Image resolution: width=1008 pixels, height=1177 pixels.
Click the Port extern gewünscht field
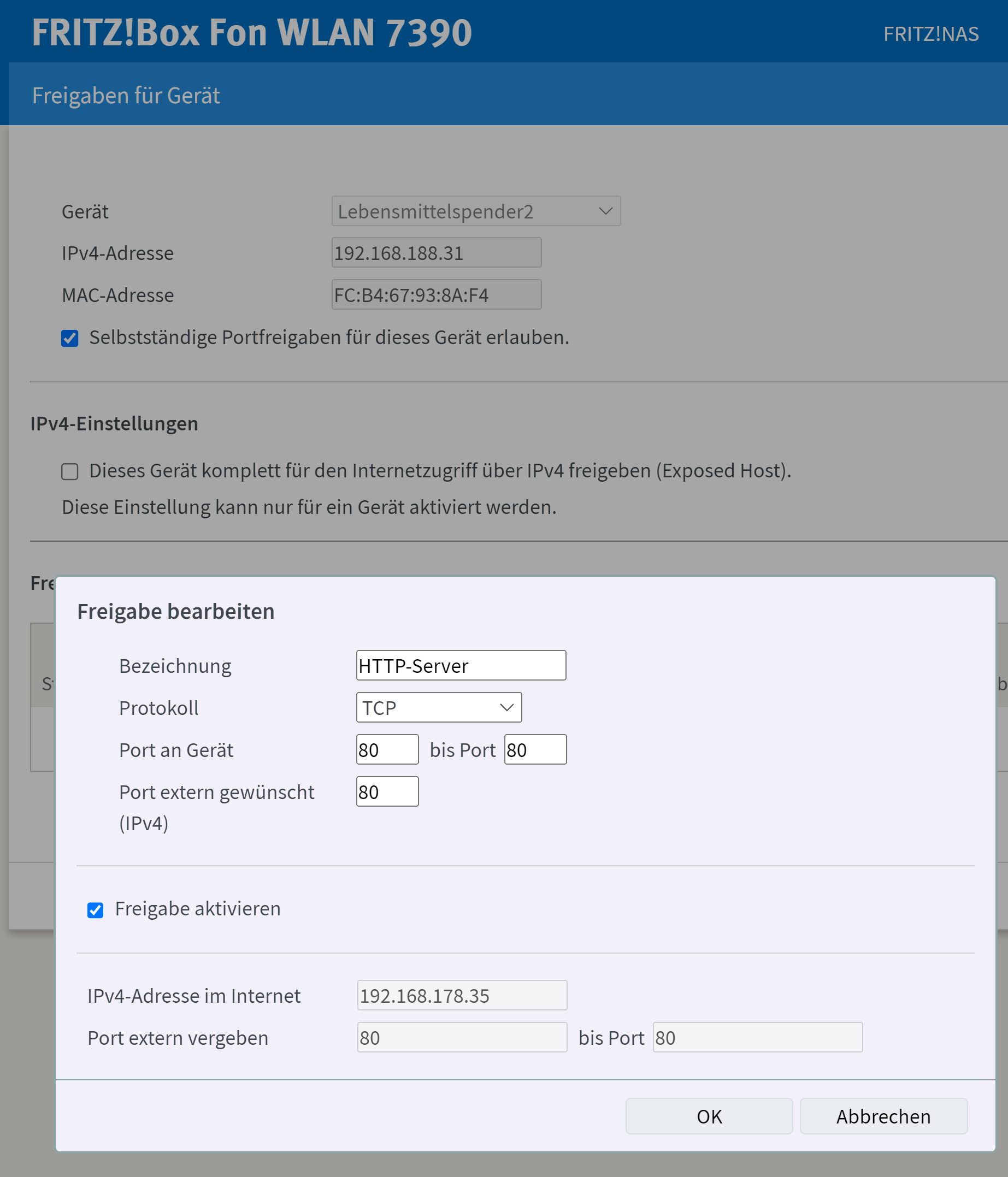click(387, 791)
